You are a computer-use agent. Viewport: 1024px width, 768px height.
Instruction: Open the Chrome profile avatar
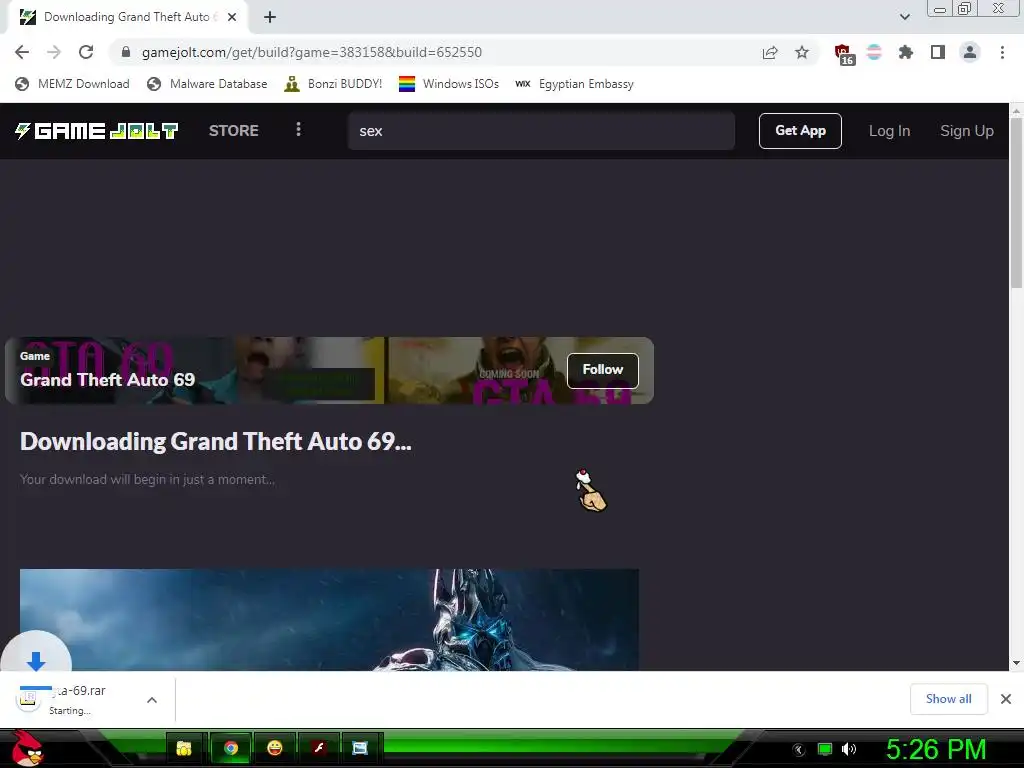[970, 52]
